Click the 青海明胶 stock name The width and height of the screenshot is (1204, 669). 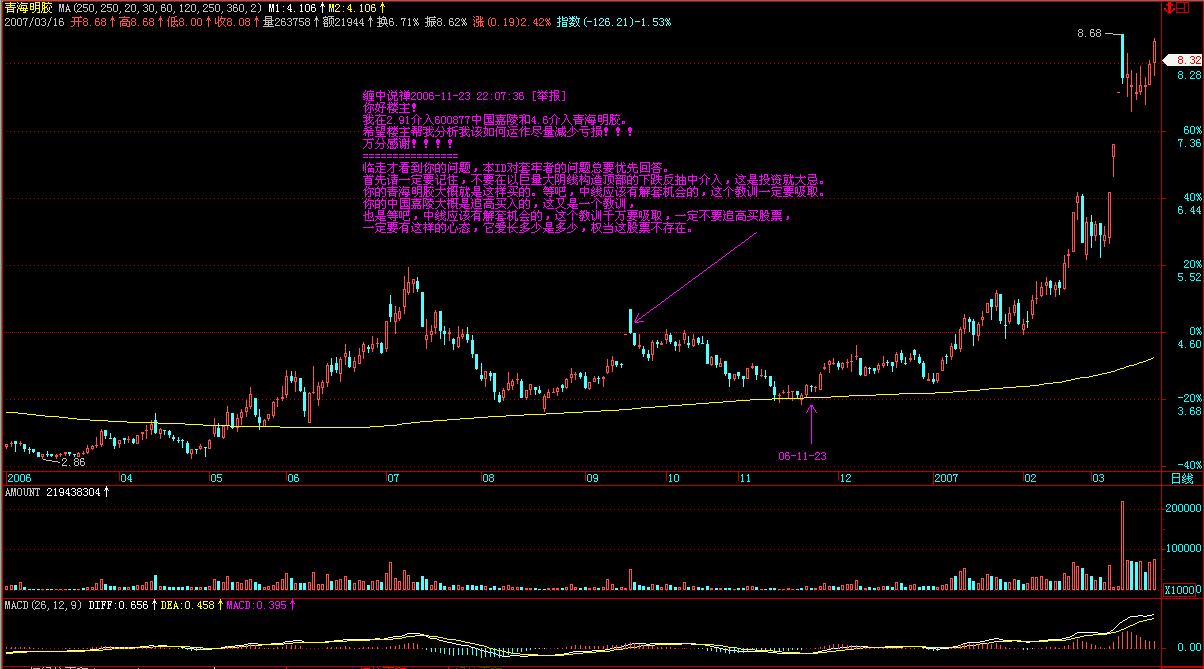(27, 8)
